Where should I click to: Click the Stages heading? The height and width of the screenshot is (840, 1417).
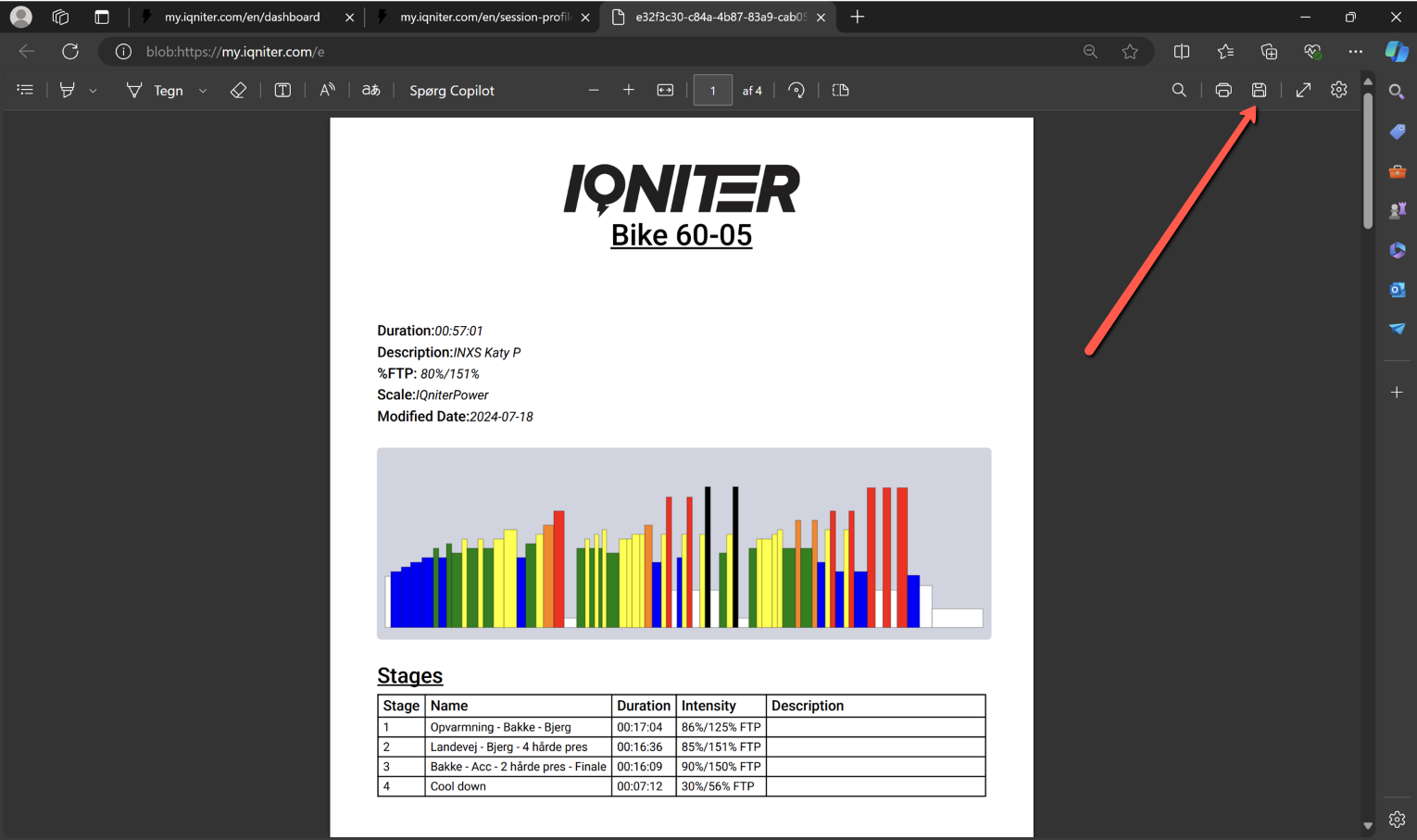pyautogui.click(x=409, y=676)
